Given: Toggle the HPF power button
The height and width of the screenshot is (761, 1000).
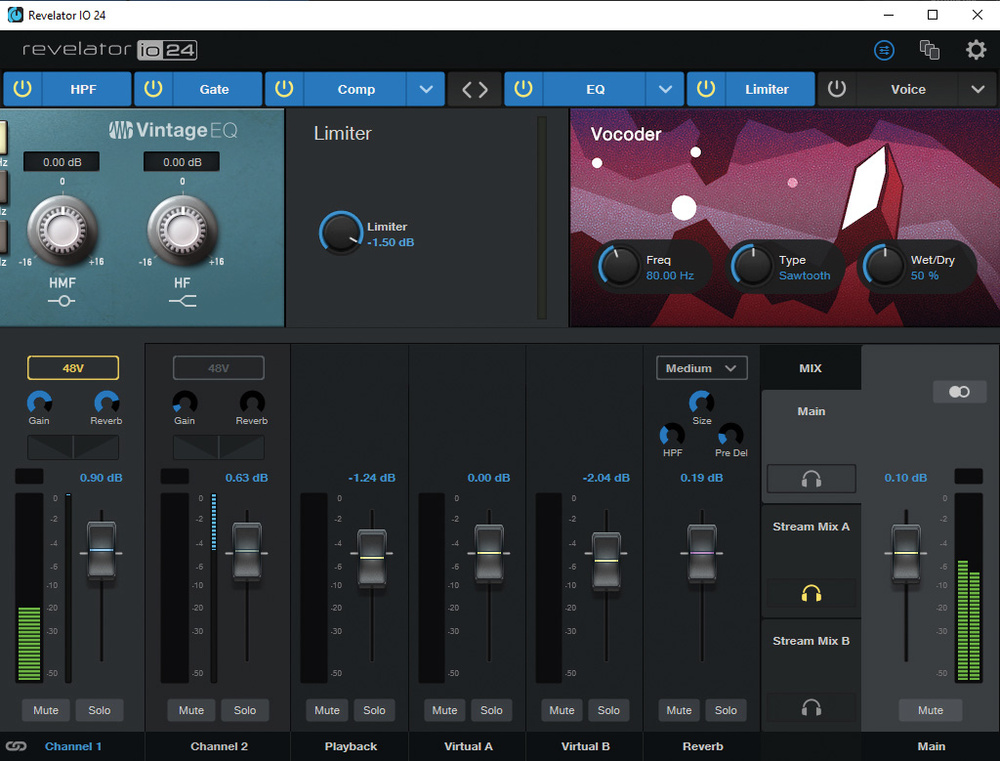Looking at the screenshot, I should [22, 89].
